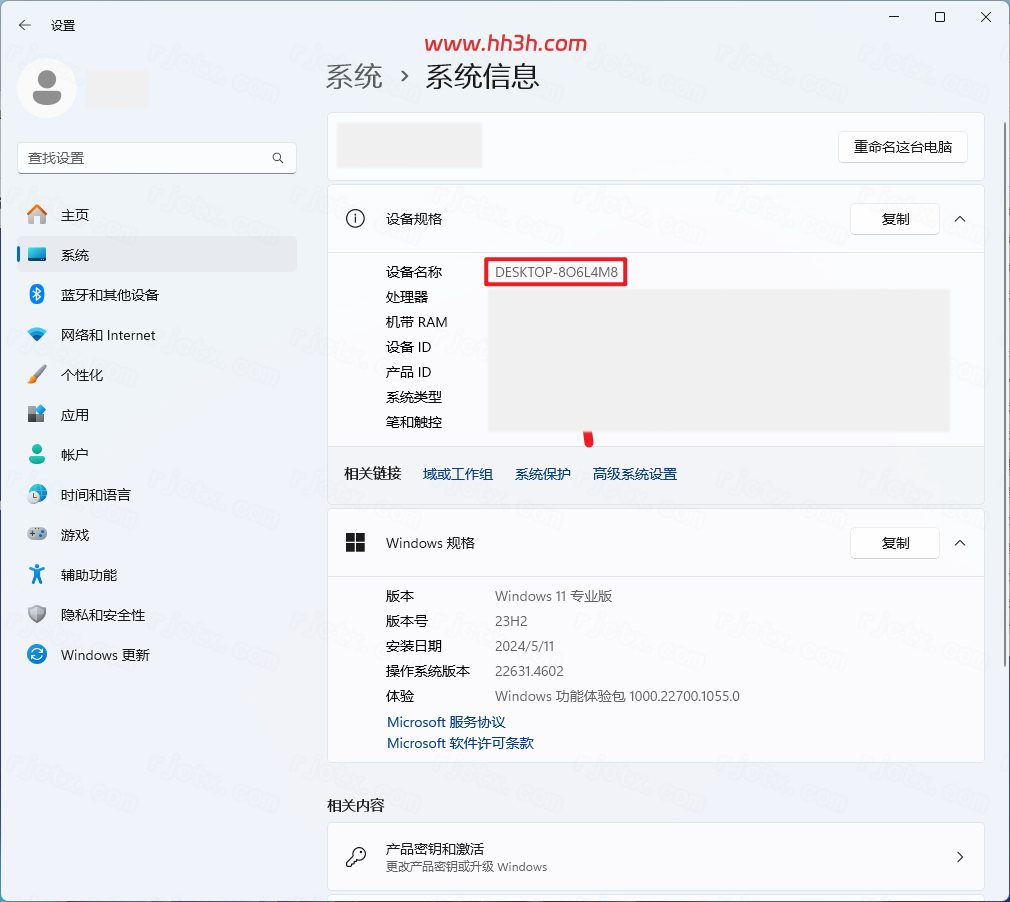
Task: Click the Home (主页) house icon
Action: point(37,215)
